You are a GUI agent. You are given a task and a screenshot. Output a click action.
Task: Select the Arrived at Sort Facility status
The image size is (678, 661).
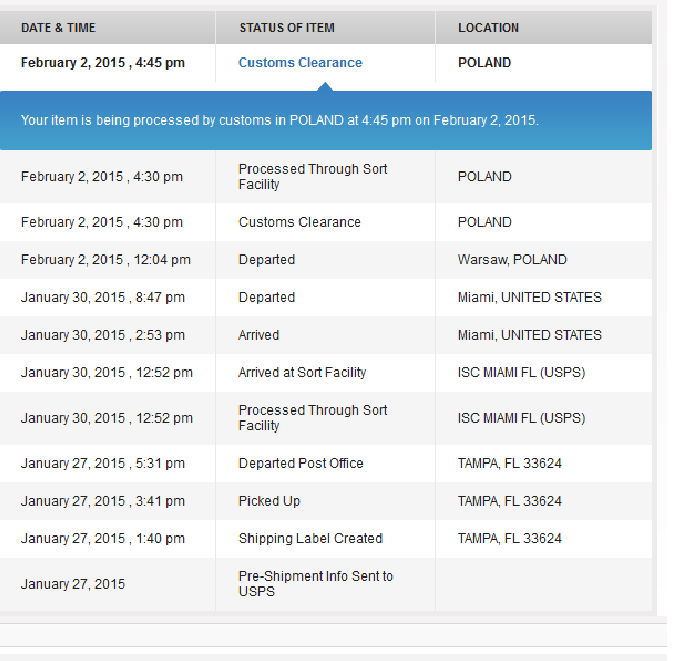tap(302, 373)
